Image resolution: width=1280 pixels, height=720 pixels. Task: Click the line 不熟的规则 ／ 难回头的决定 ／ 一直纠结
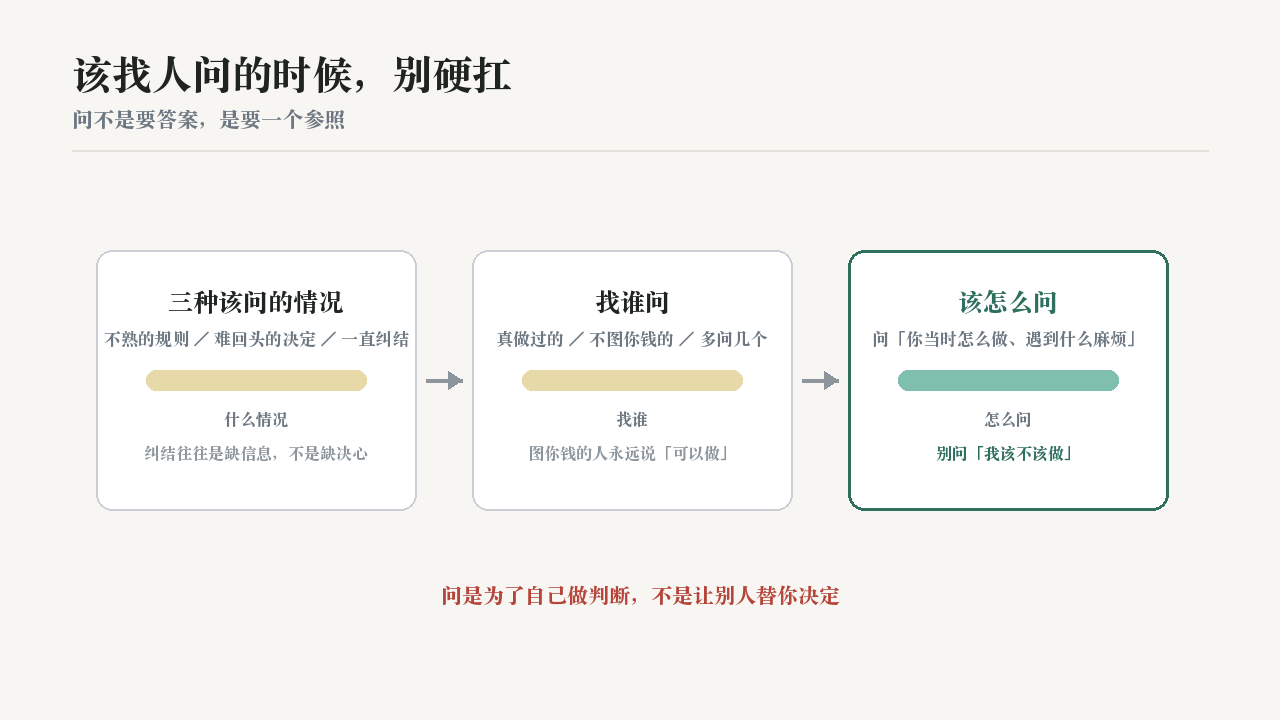256,339
